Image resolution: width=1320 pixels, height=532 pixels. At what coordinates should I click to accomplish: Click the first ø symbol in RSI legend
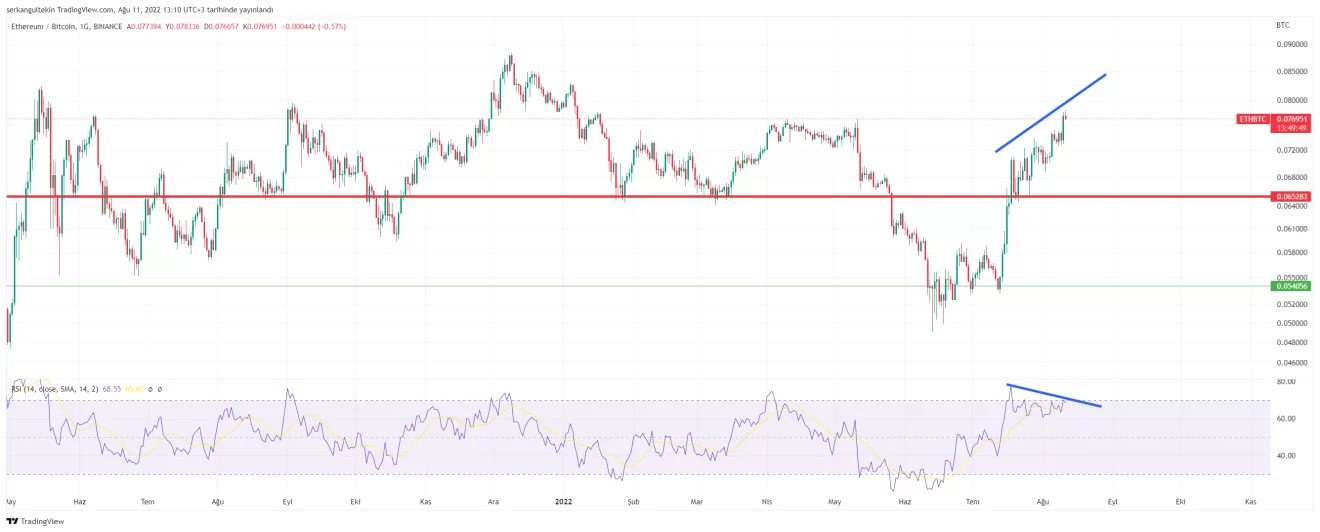click(x=150, y=388)
